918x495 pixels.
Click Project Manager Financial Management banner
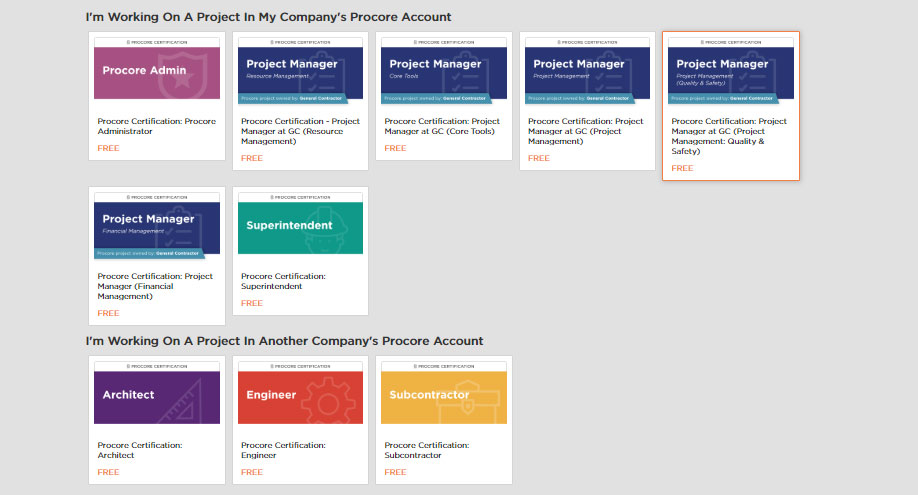pyautogui.click(x=157, y=226)
